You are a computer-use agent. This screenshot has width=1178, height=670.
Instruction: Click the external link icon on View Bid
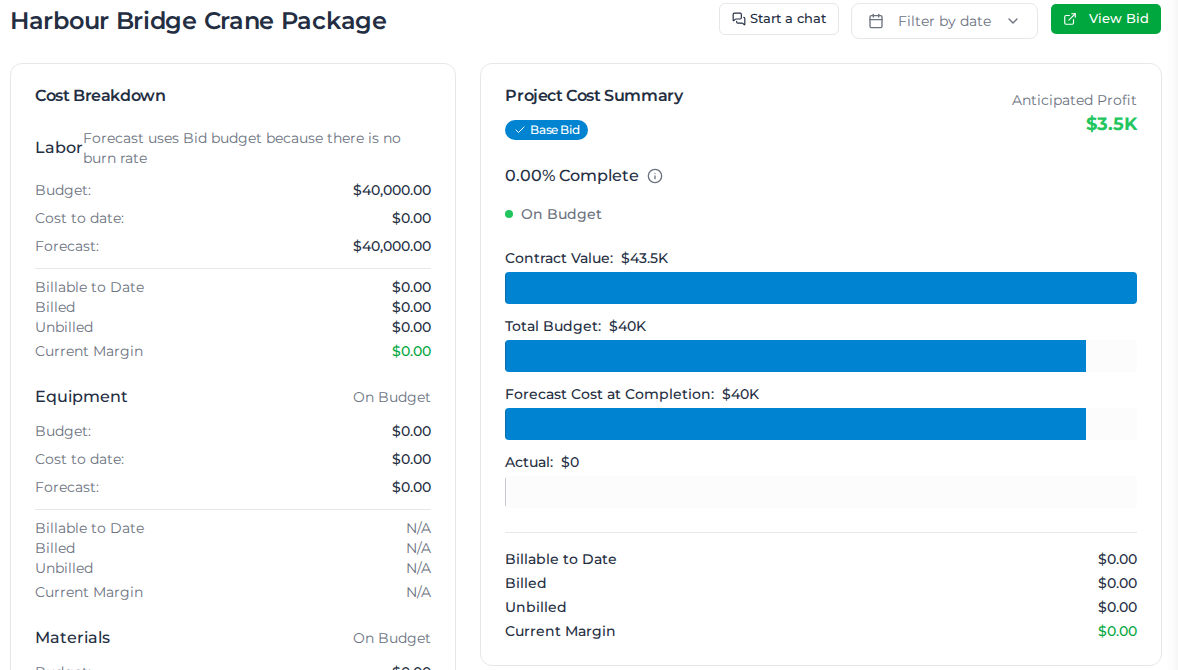coord(1070,19)
